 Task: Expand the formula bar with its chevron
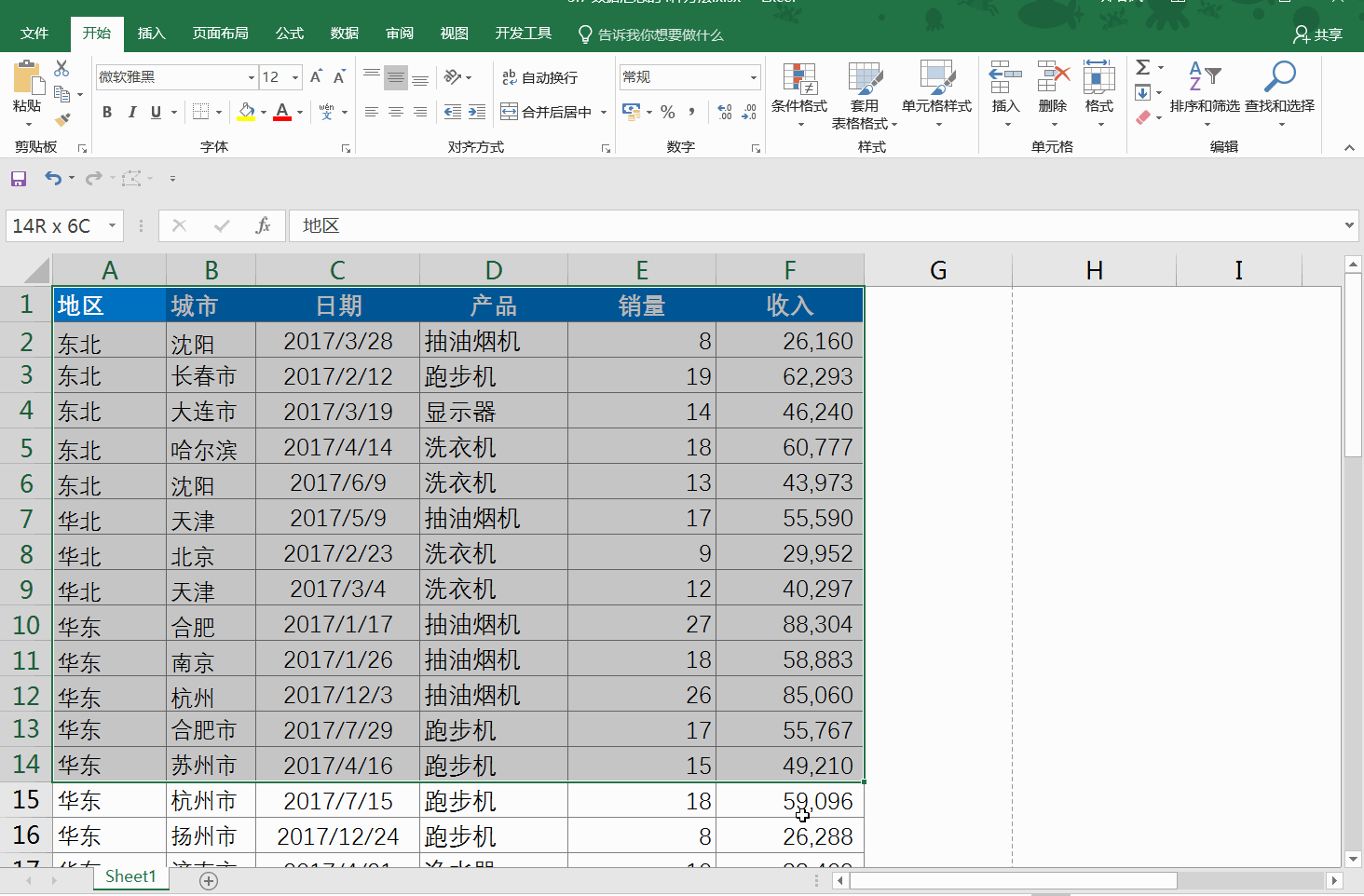point(1349,225)
